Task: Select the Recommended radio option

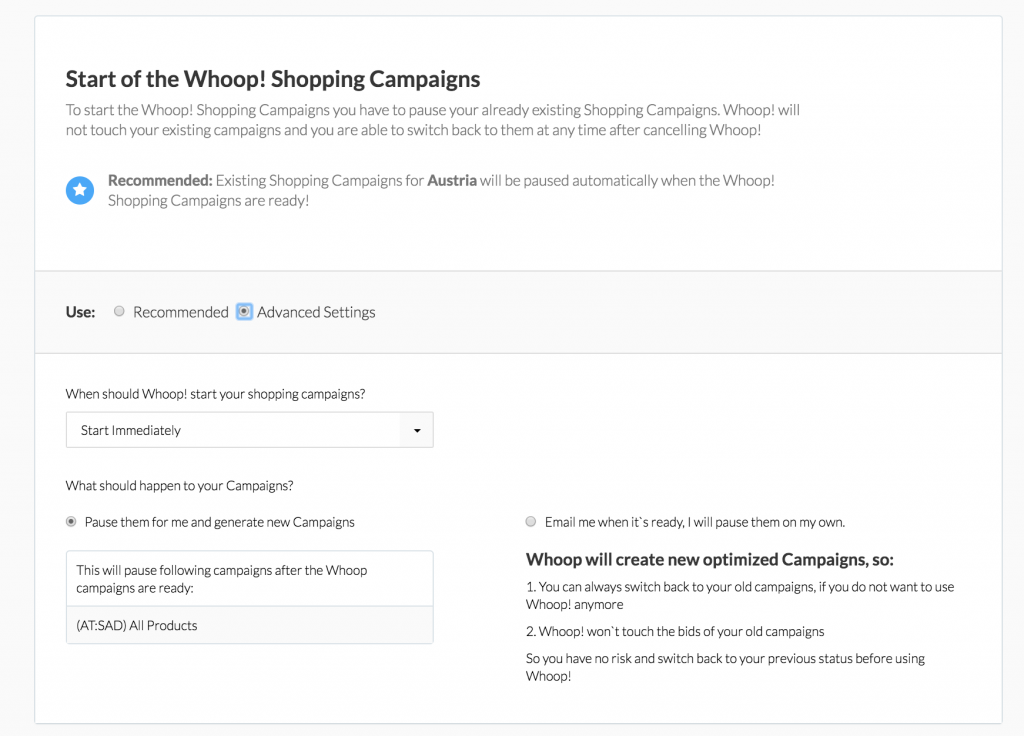Action: click(119, 312)
